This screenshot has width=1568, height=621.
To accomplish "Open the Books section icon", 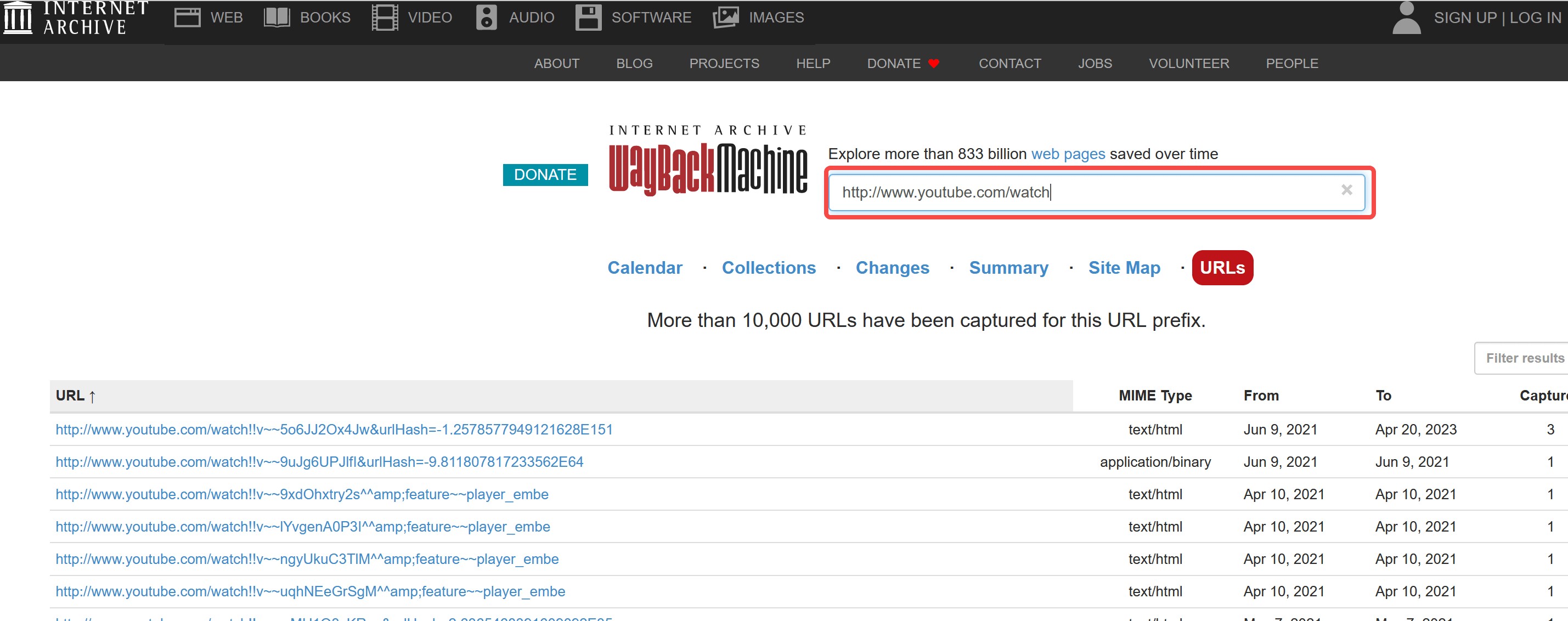I will [277, 17].
